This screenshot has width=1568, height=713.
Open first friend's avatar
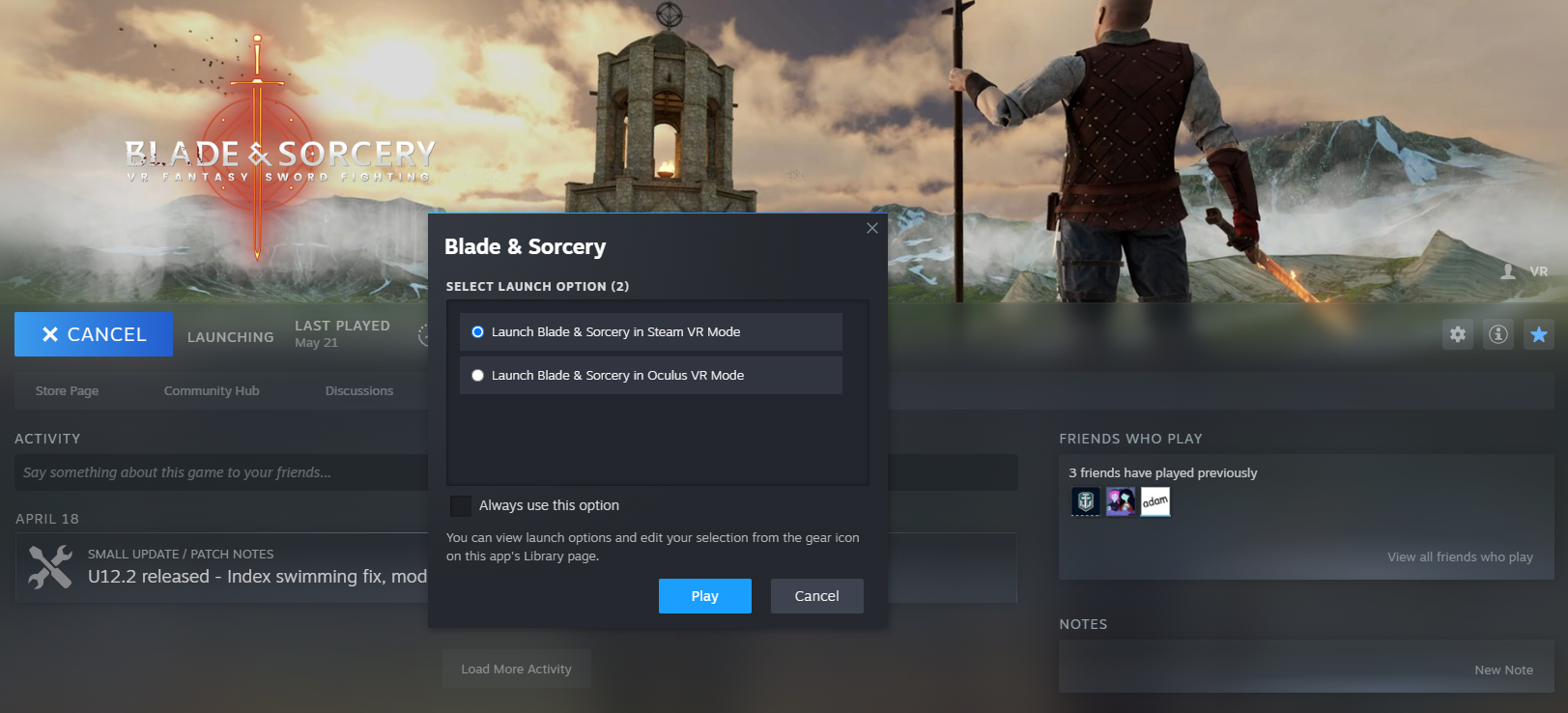pyautogui.click(x=1085, y=501)
